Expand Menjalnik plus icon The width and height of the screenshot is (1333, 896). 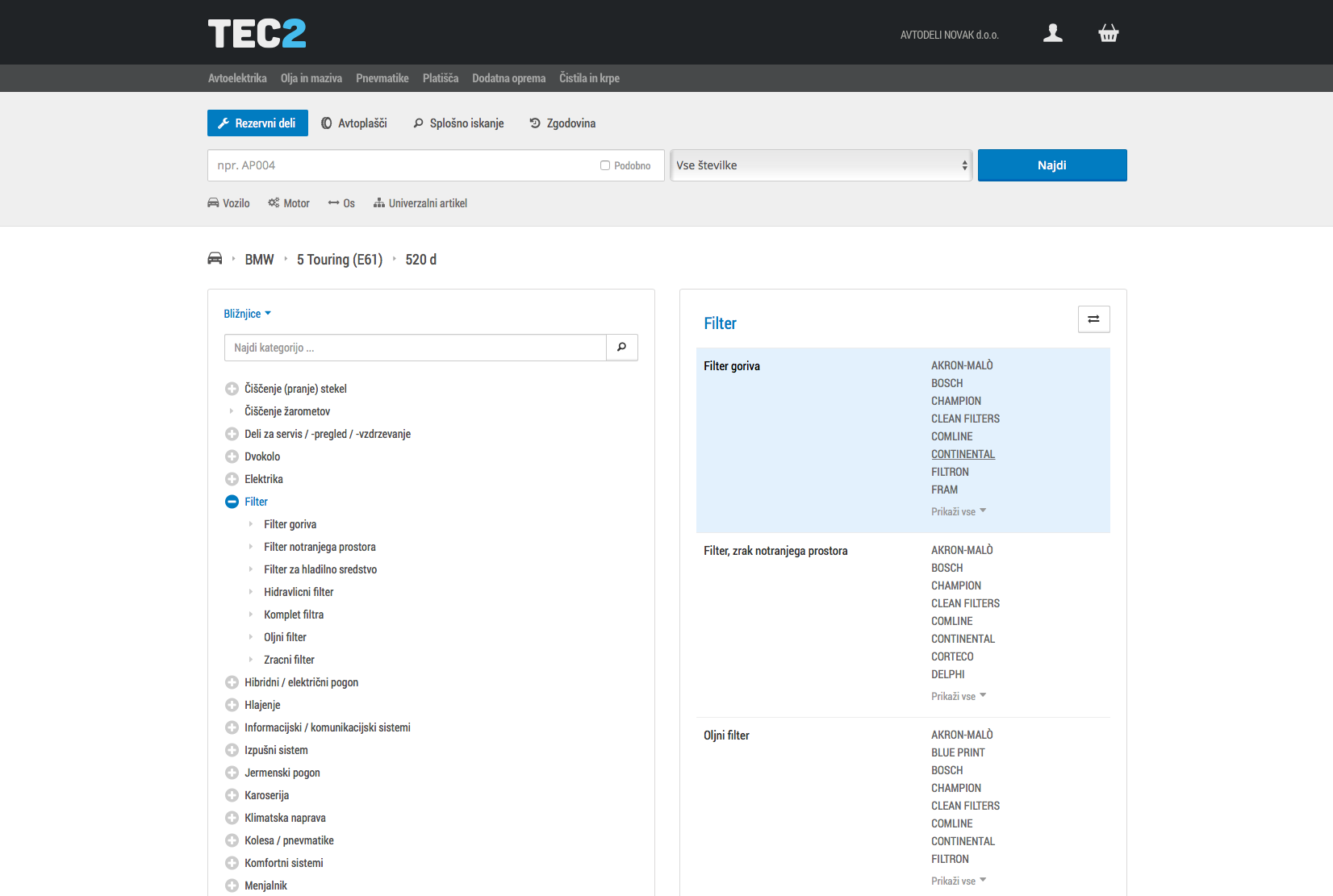tap(232, 886)
